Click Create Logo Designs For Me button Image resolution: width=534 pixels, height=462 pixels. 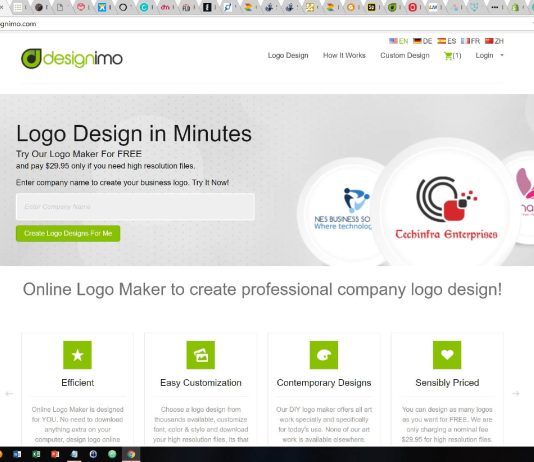click(x=68, y=234)
